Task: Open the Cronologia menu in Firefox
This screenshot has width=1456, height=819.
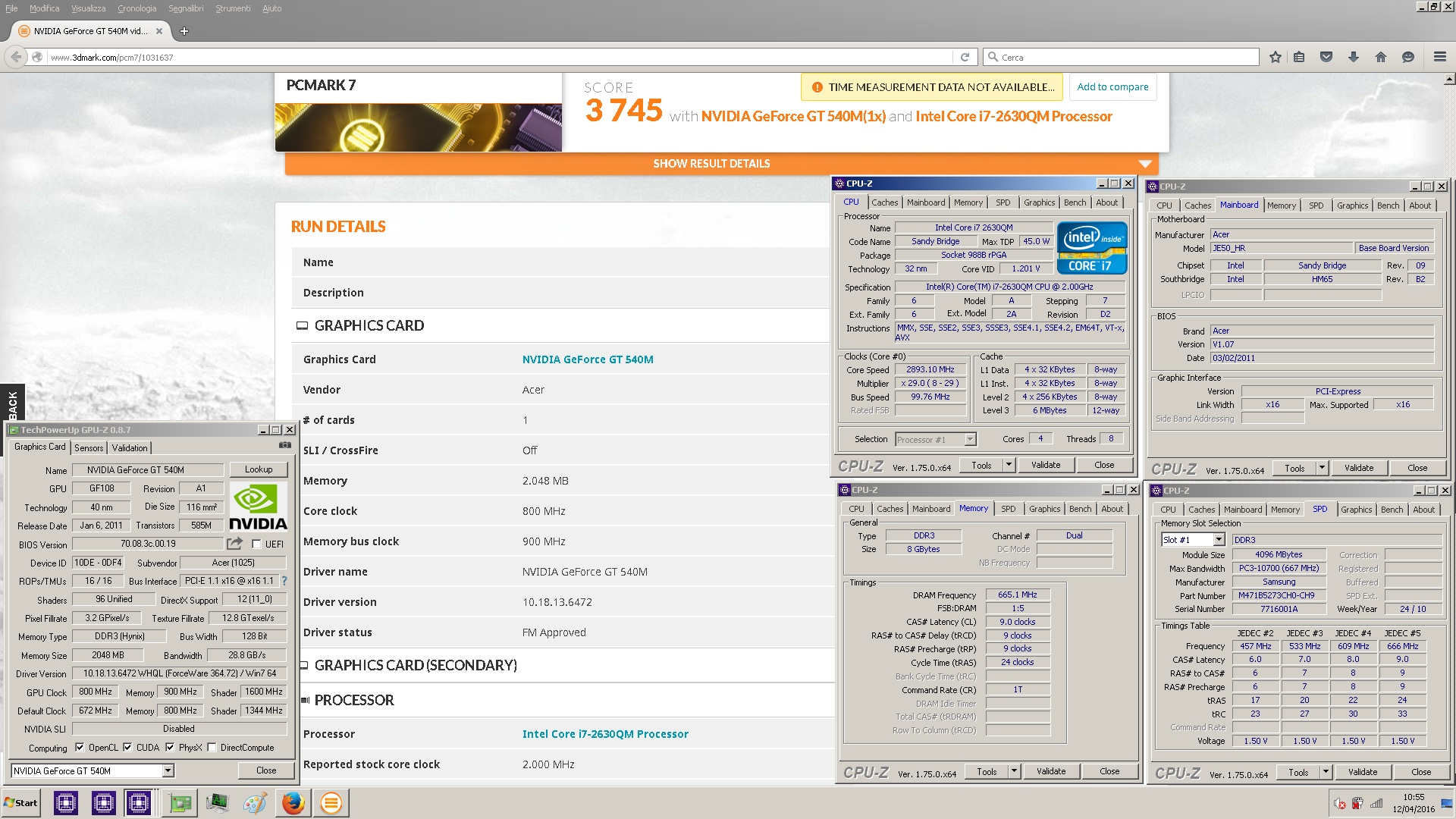Action: (137, 8)
